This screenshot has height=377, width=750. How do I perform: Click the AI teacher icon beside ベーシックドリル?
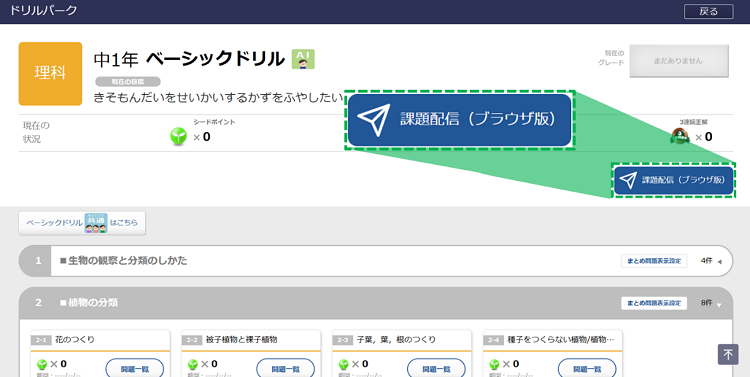click(x=303, y=59)
